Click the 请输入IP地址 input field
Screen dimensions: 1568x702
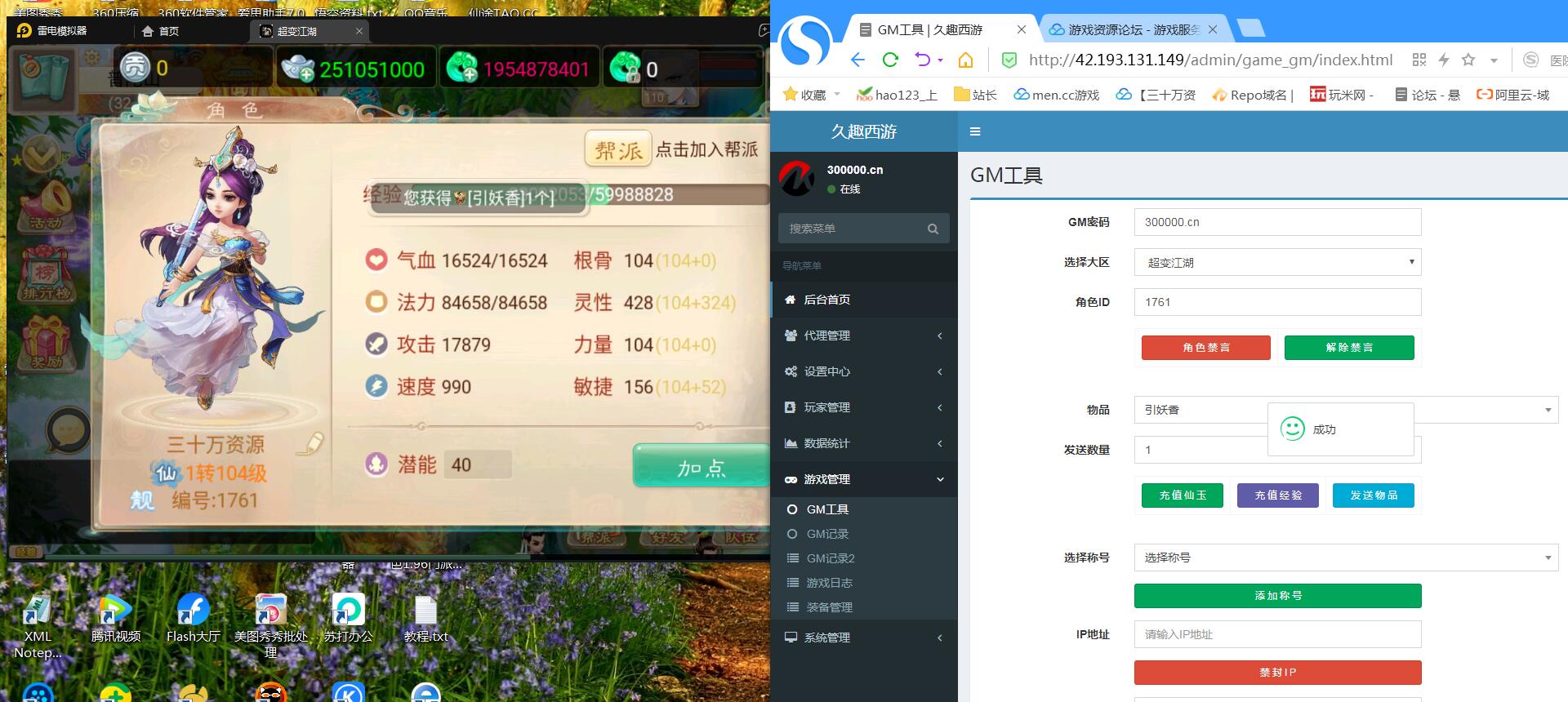1277,634
